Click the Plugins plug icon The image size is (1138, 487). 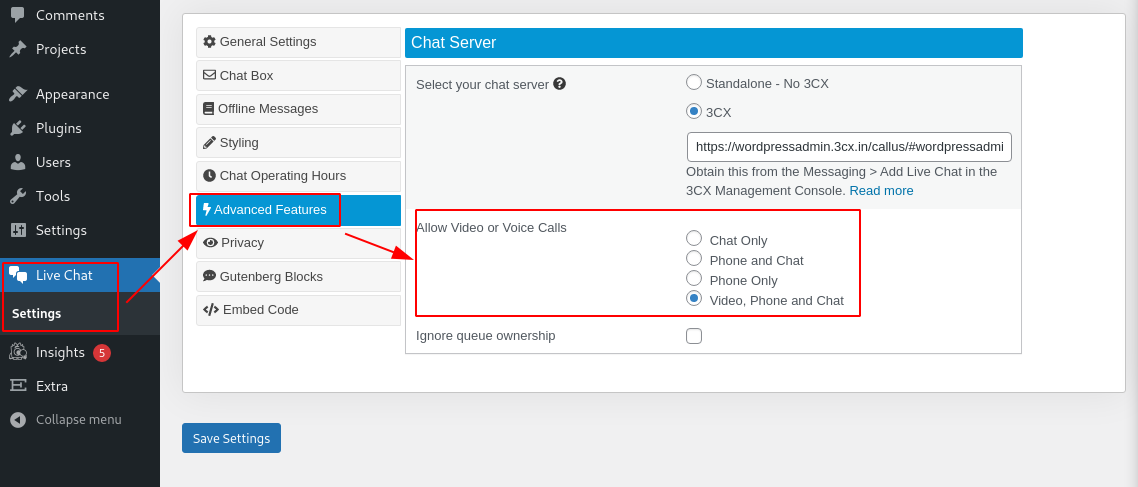pos(18,128)
